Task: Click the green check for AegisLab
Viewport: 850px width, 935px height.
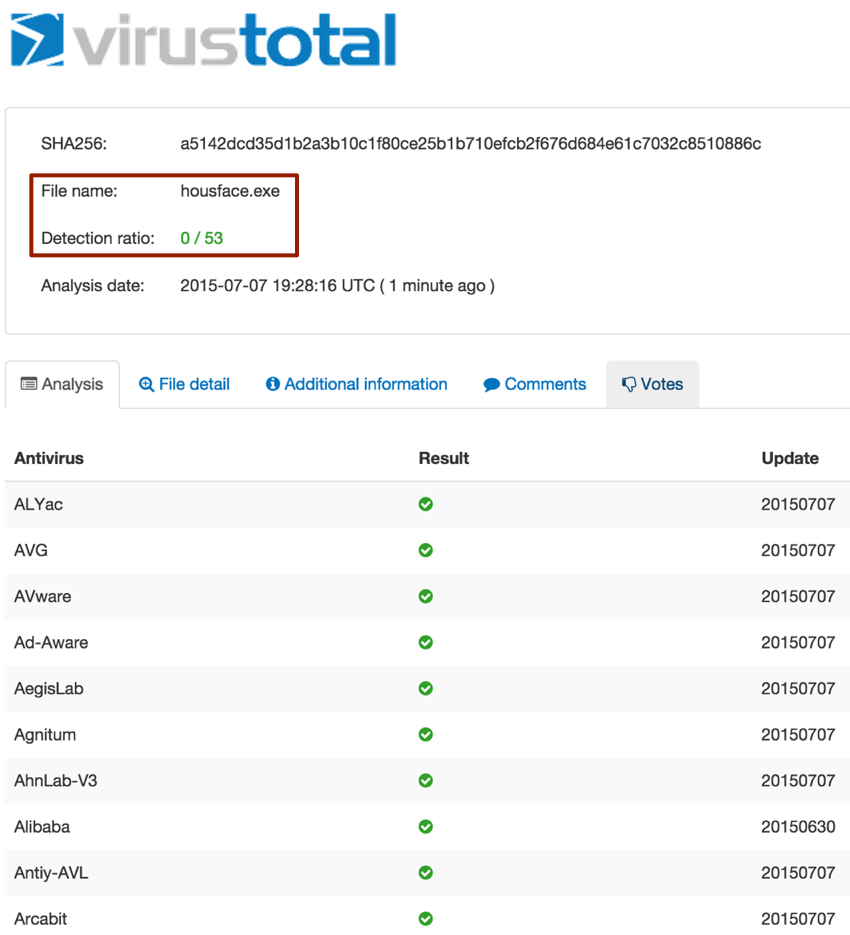Action: pos(426,689)
